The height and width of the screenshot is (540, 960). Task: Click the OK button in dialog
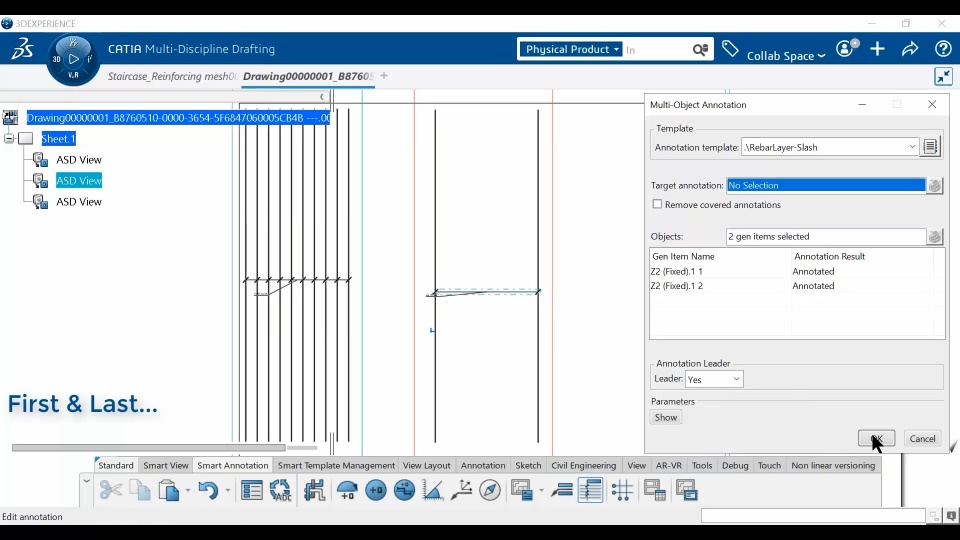tap(876, 438)
